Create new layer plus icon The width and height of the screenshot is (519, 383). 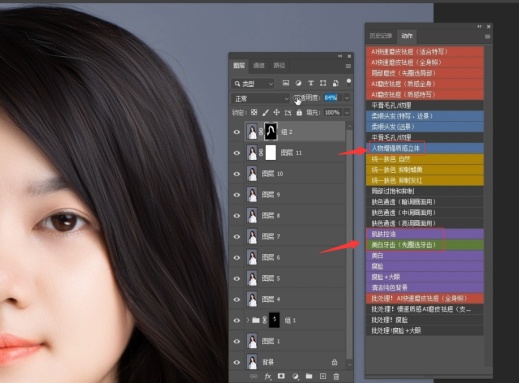point(323,376)
